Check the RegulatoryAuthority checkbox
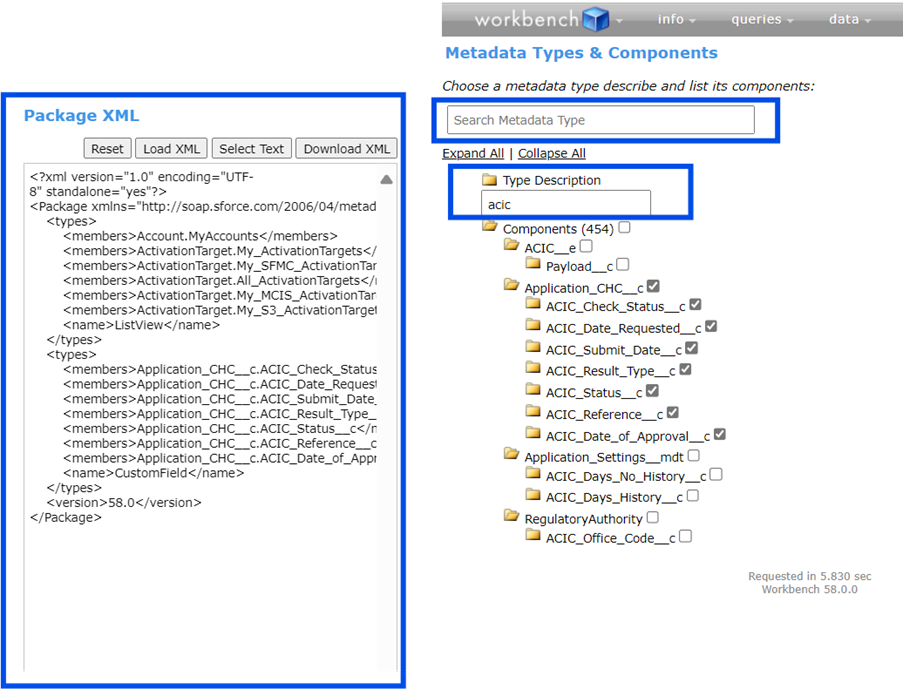 coord(652,517)
